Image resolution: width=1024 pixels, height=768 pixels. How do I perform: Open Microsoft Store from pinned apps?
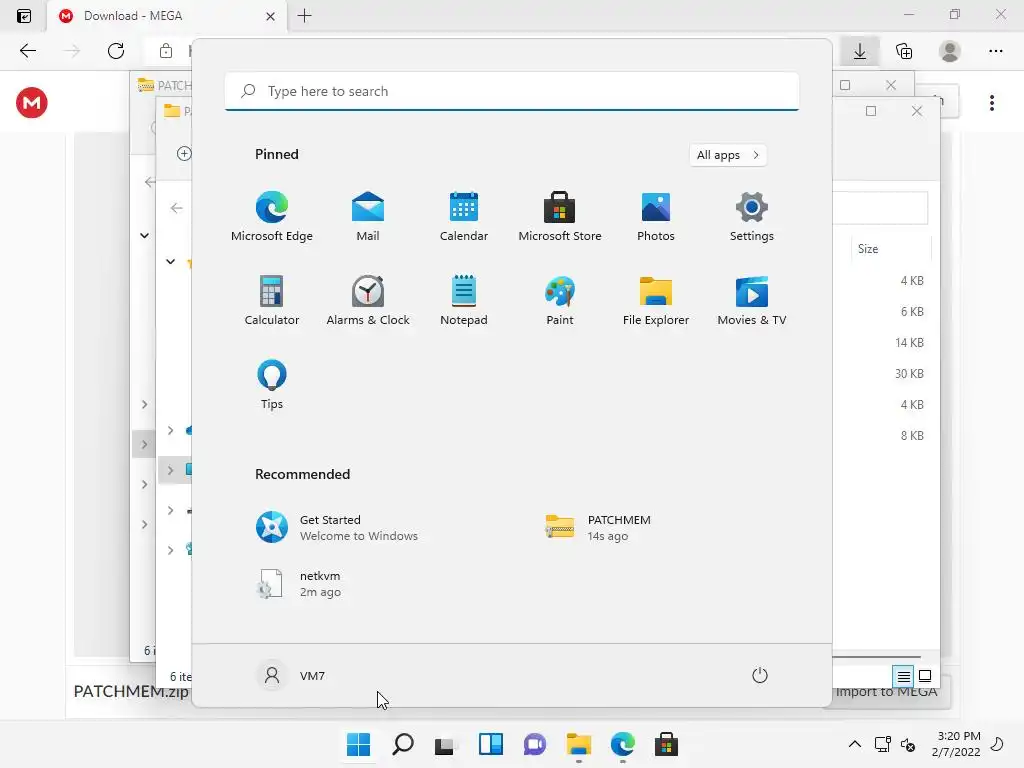pos(560,216)
